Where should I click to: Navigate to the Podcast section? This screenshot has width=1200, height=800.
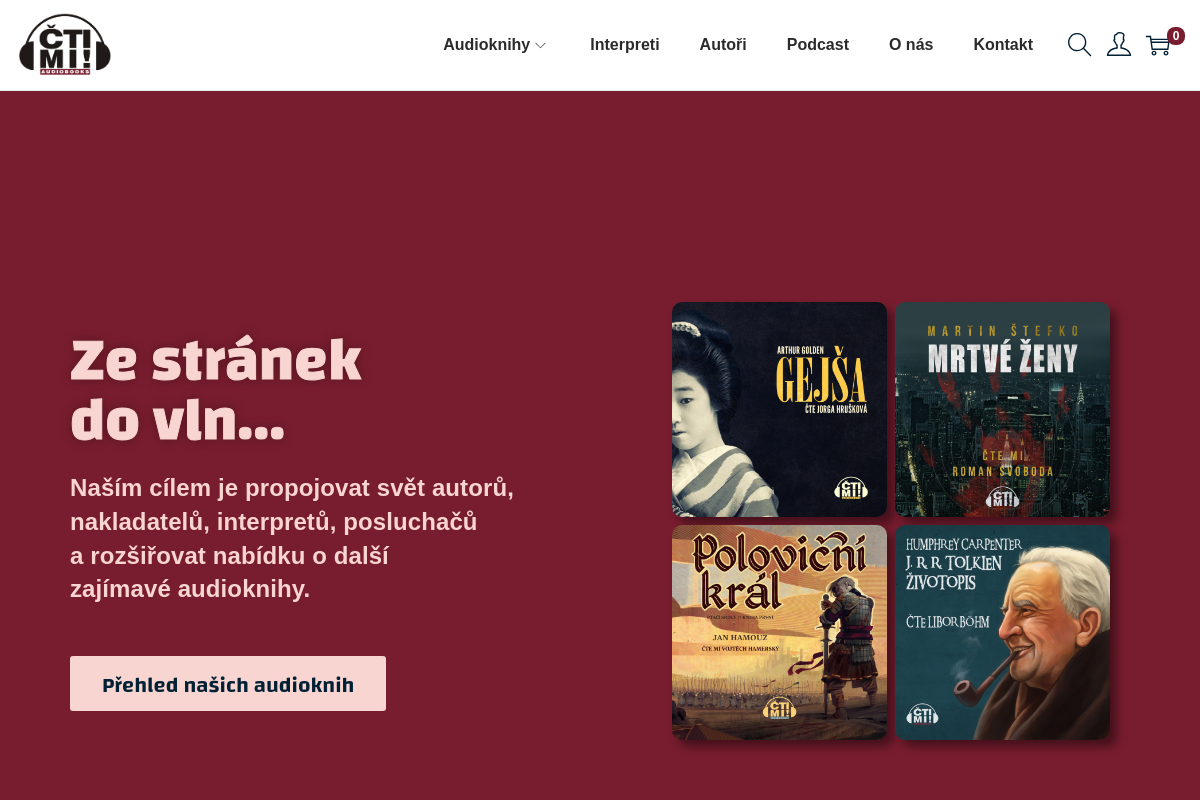pos(818,45)
